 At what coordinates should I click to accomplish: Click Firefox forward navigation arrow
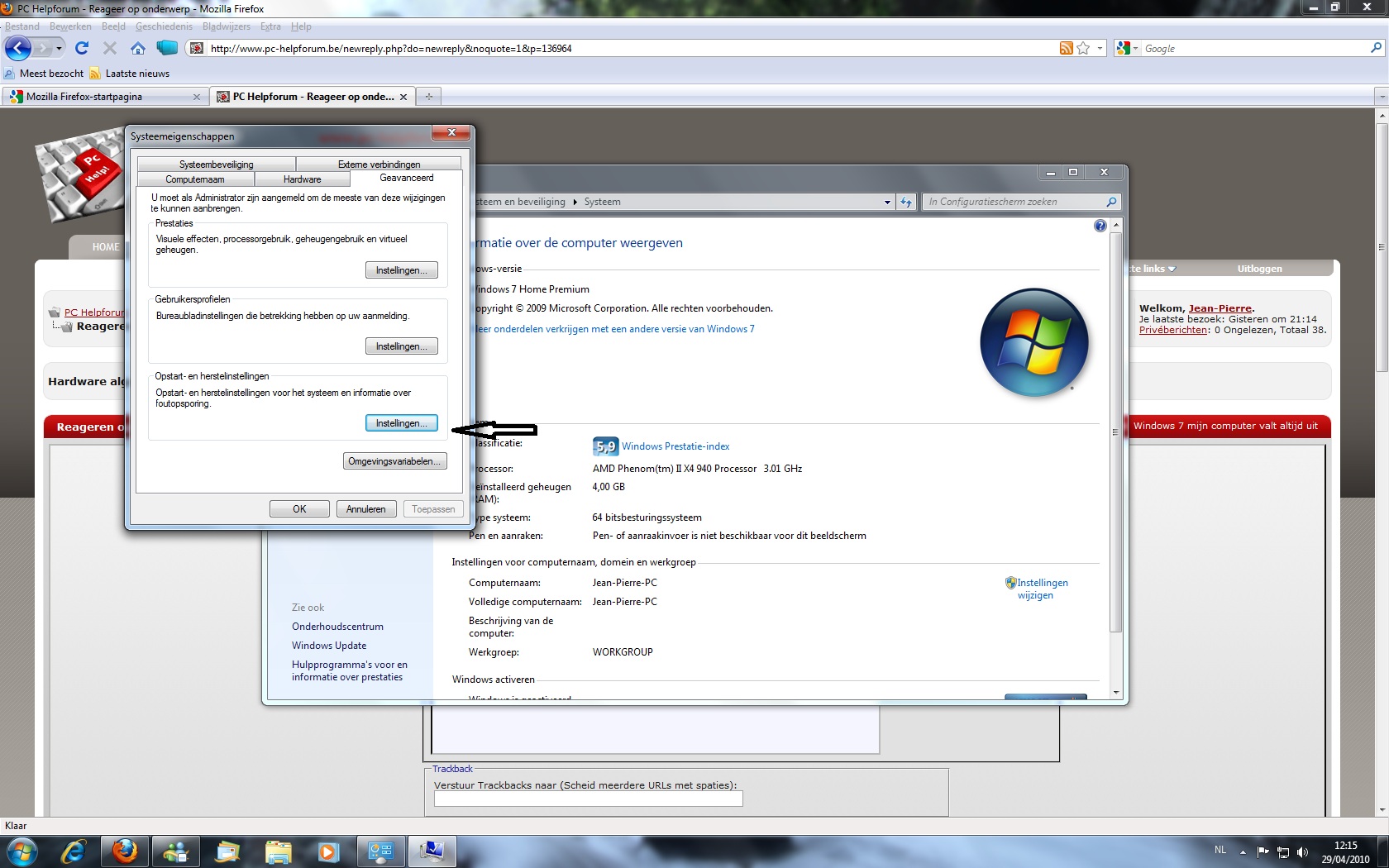click(x=43, y=48)
